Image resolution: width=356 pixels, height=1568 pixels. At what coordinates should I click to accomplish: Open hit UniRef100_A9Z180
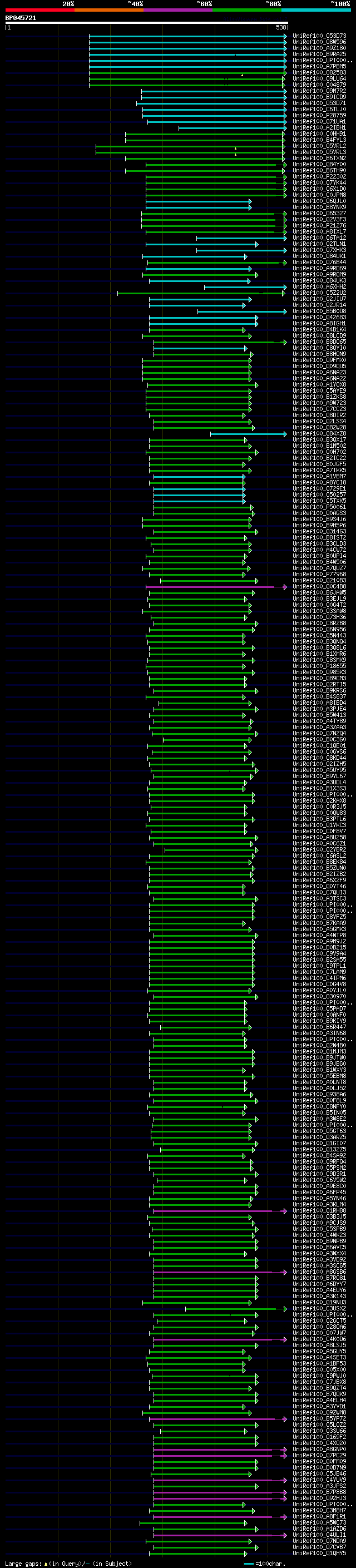click(x=319, y=48)
